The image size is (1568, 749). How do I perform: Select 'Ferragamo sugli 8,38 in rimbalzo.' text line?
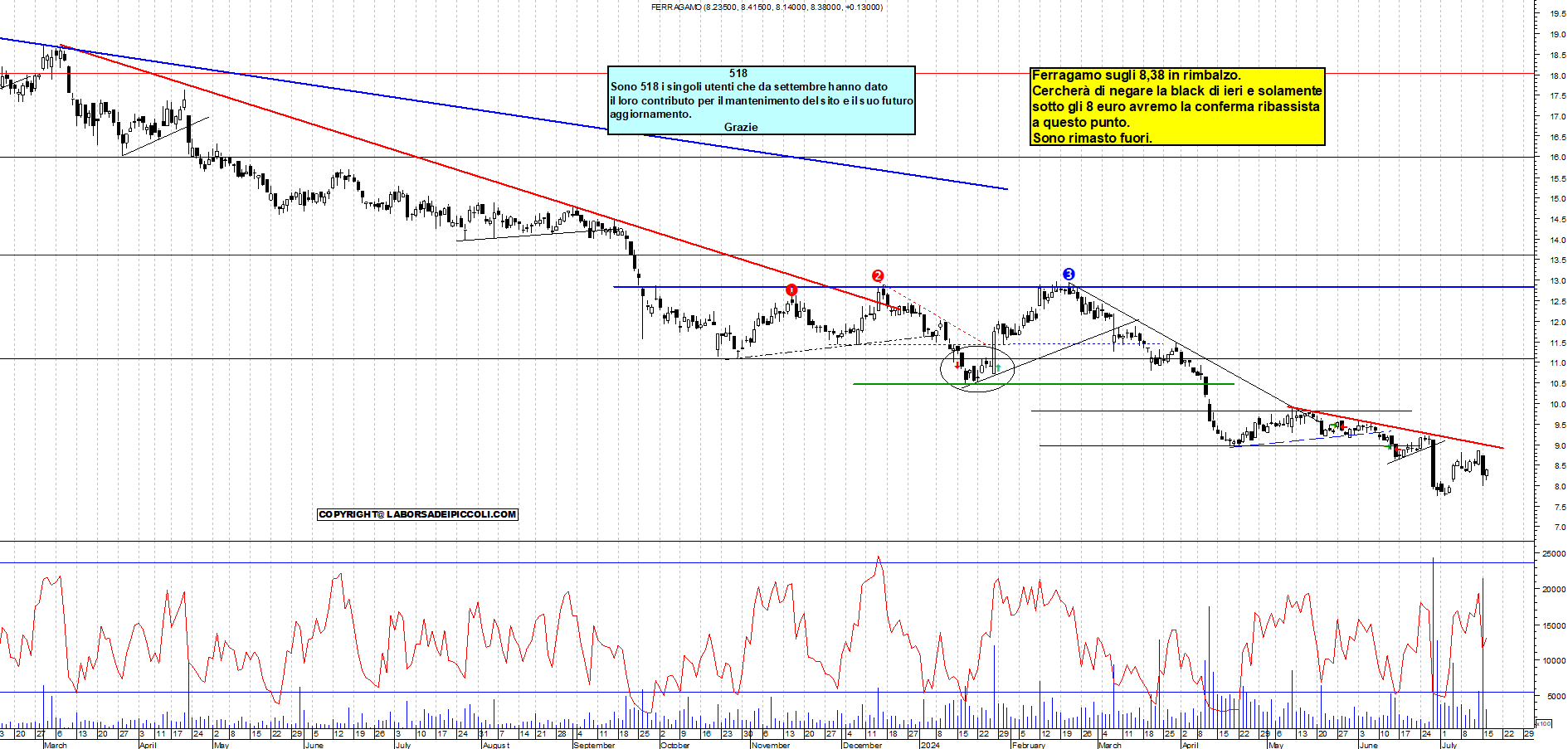pyautogui.click(x=1137, y=75)
